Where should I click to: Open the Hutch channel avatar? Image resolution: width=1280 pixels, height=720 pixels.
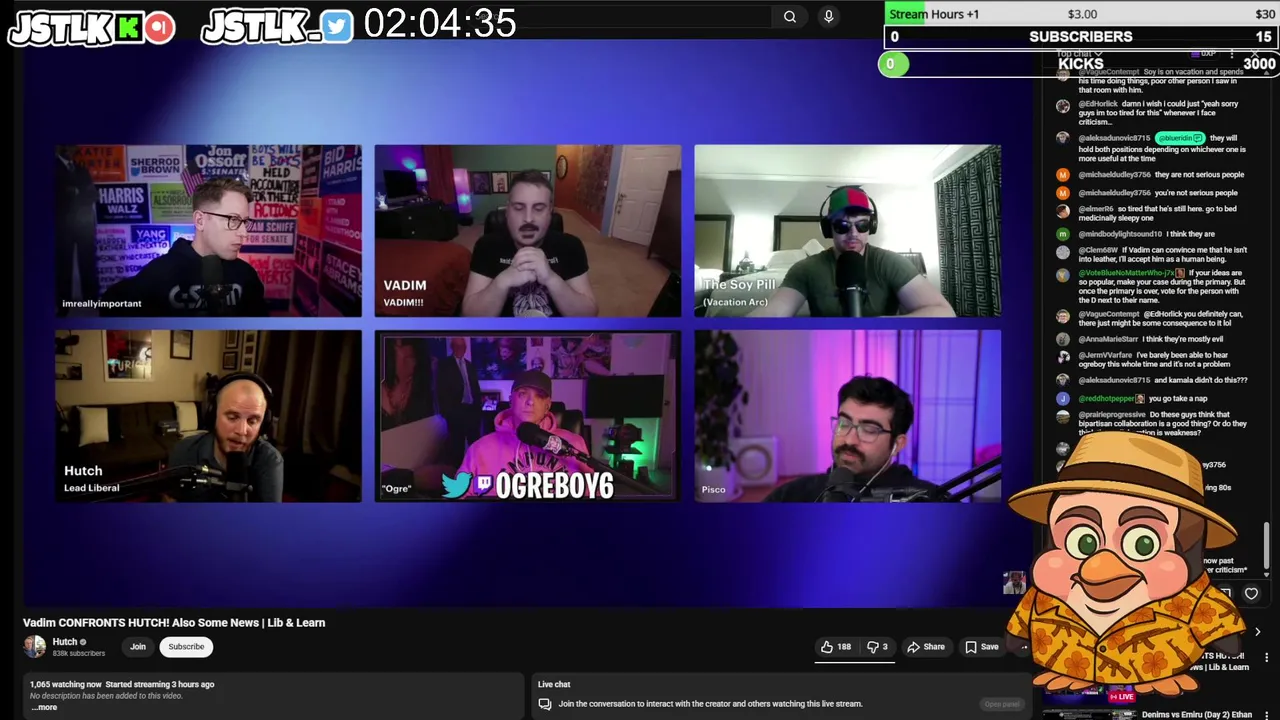pos(35,647)
